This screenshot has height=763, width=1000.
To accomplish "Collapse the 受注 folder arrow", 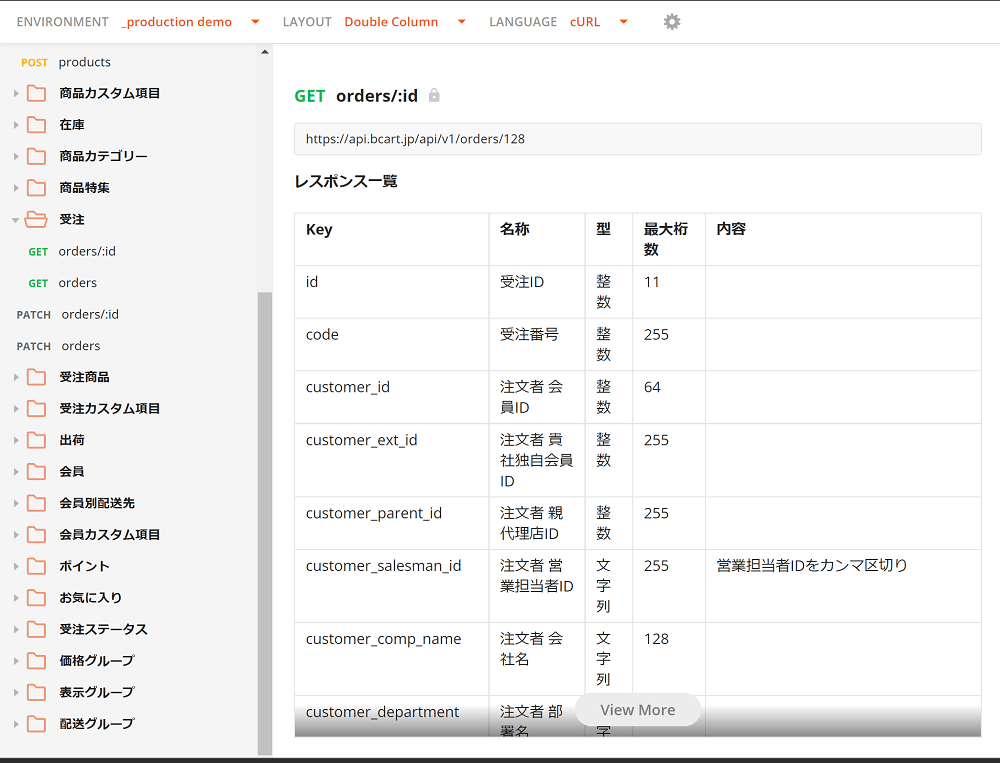I will 15,220.
